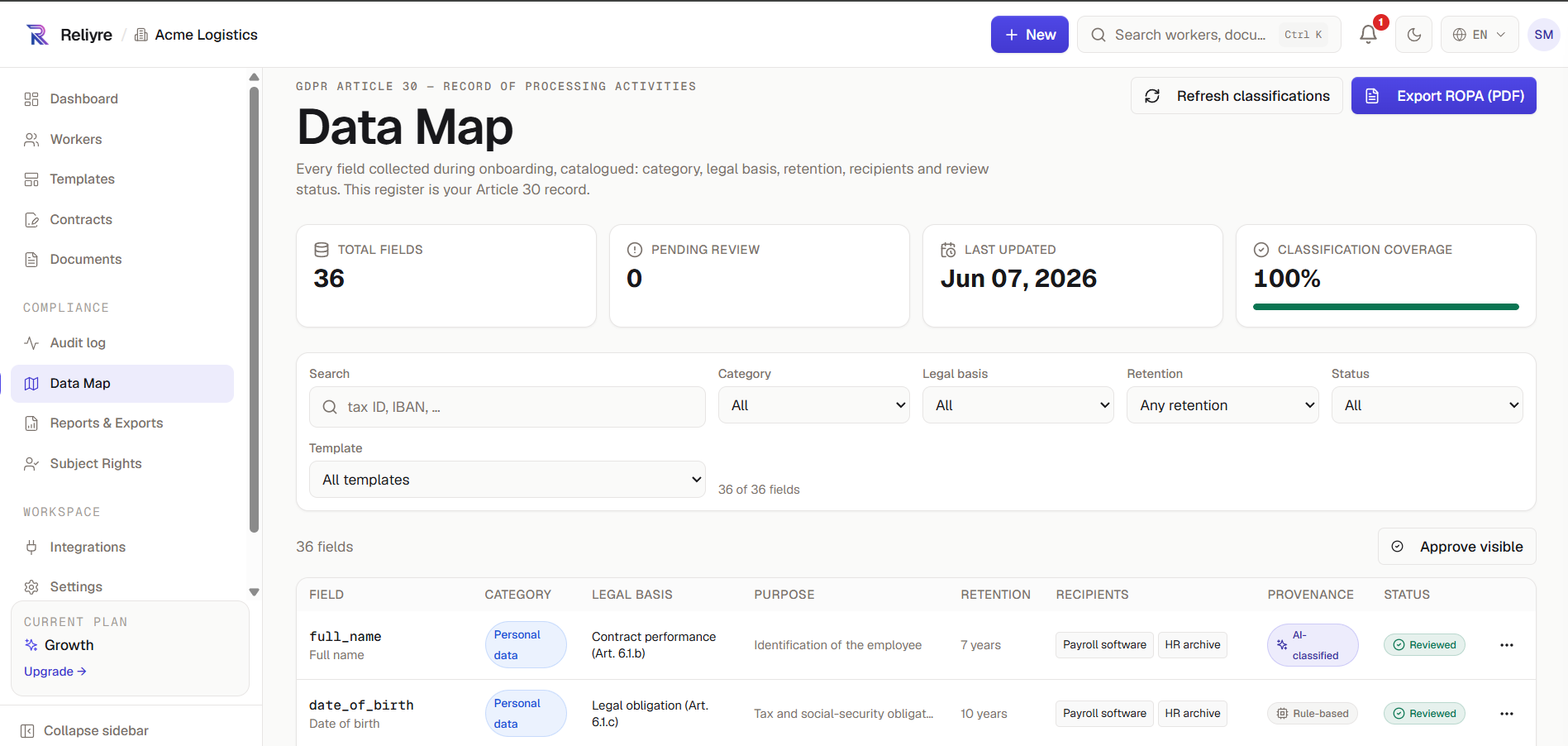Click the LEGAL BASIS column header
1568x746 pixels.
pyautogui.click(x=632, y=595)
